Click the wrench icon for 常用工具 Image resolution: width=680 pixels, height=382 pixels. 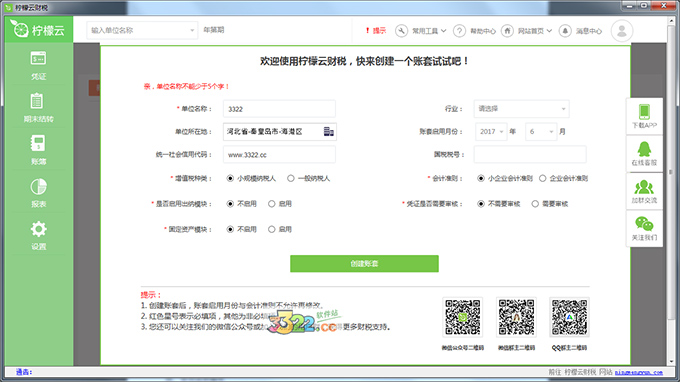click(401, 31)
